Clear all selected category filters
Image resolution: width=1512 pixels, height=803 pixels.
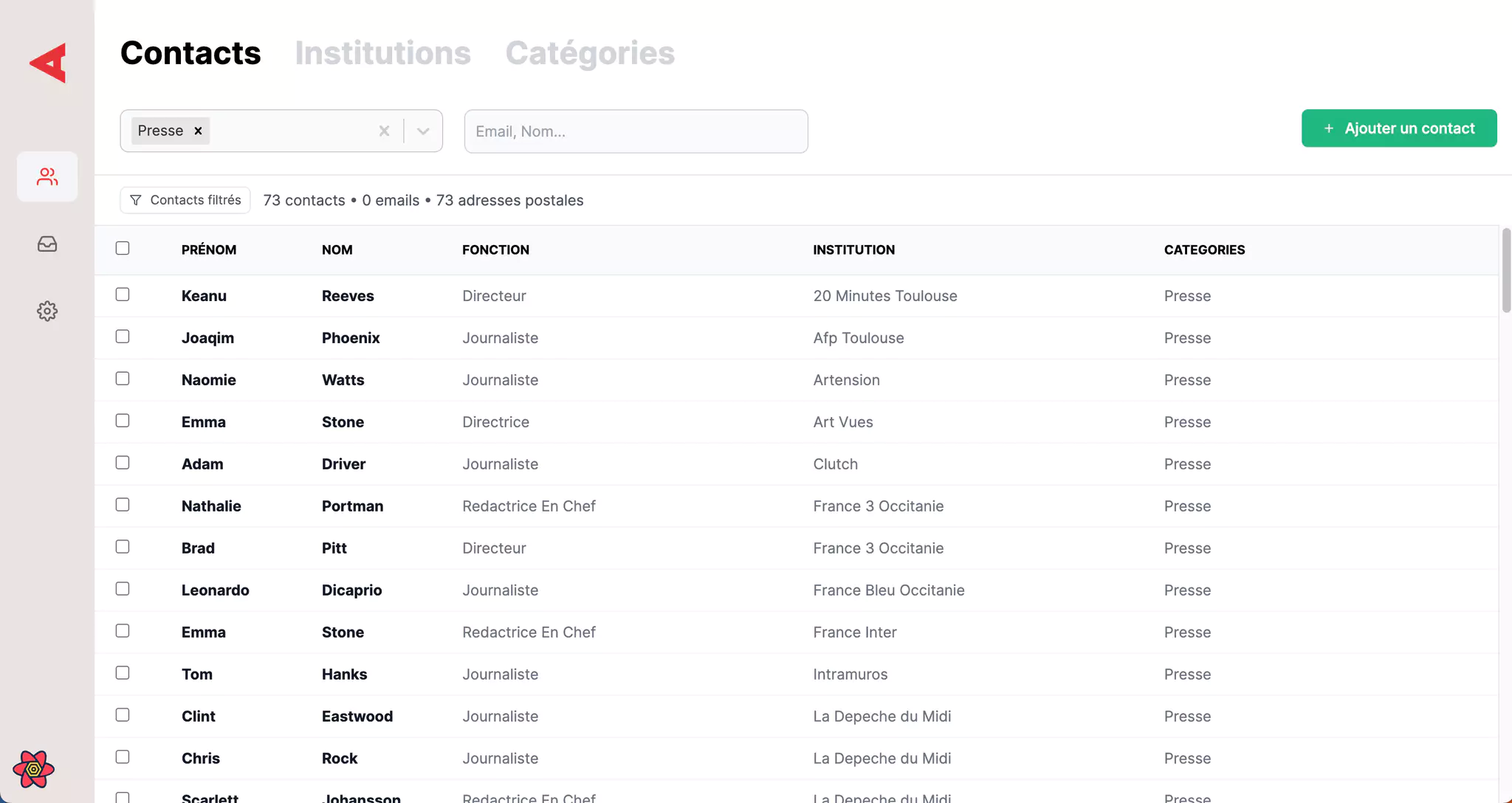[384, 131]
